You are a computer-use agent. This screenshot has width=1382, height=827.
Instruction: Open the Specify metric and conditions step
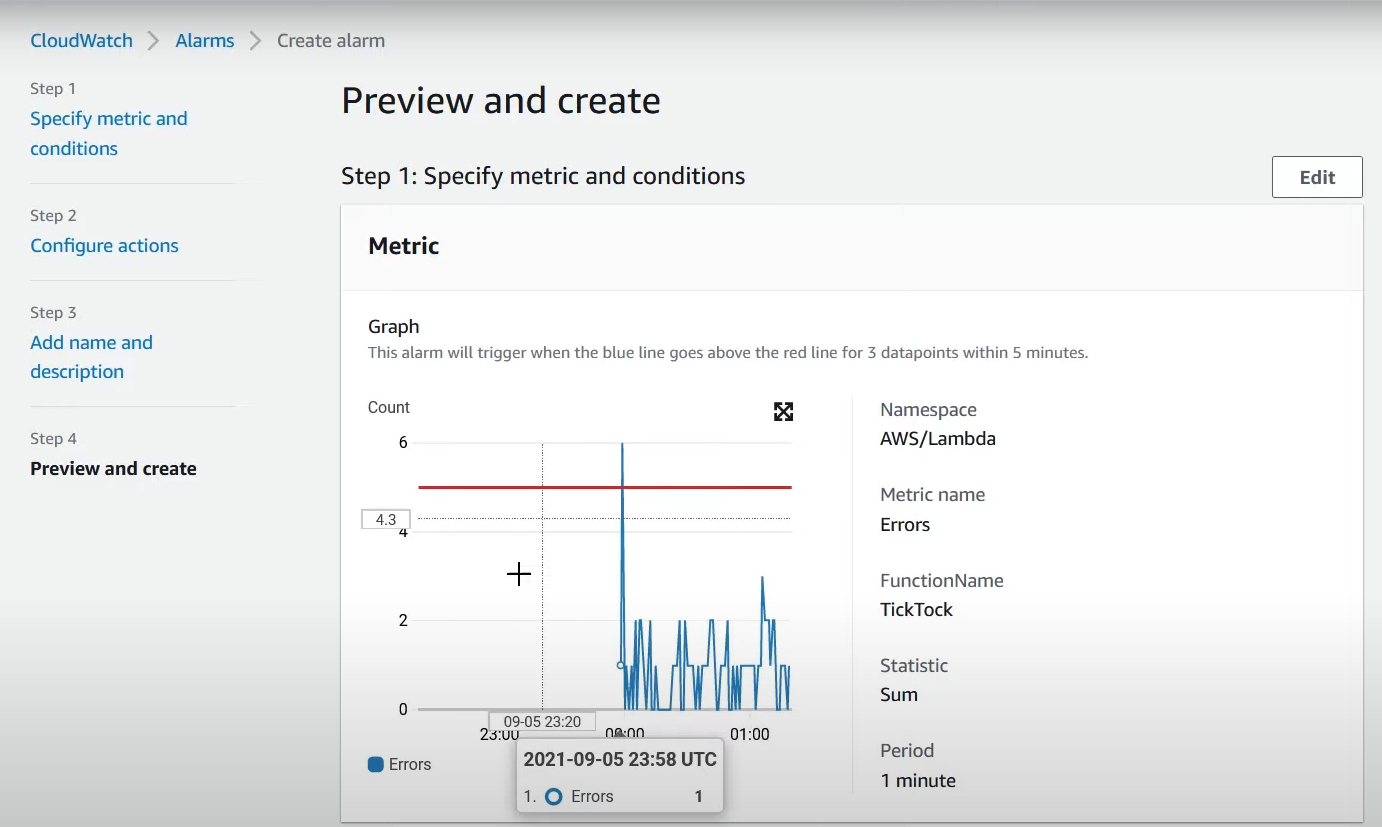[109, 133]
